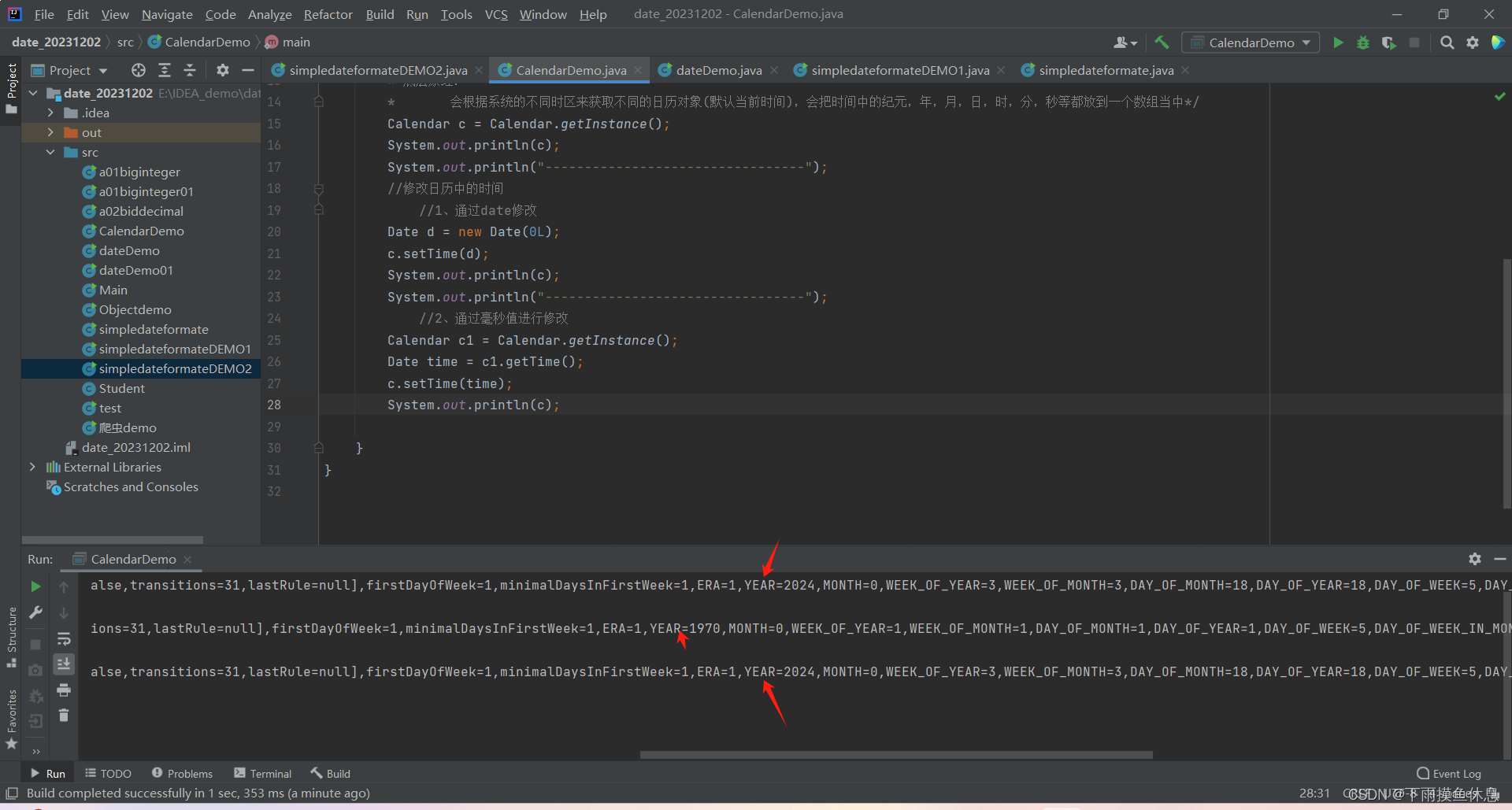Open the Build tool window
Image resolution: width=1512 pixels, height=810 pixels.
331,774
